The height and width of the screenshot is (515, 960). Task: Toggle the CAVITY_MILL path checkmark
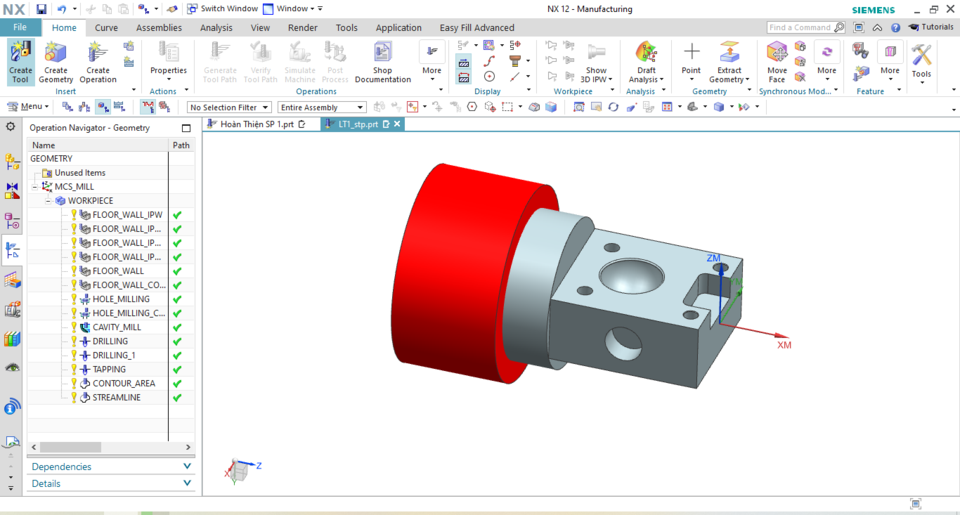[178, 328]
